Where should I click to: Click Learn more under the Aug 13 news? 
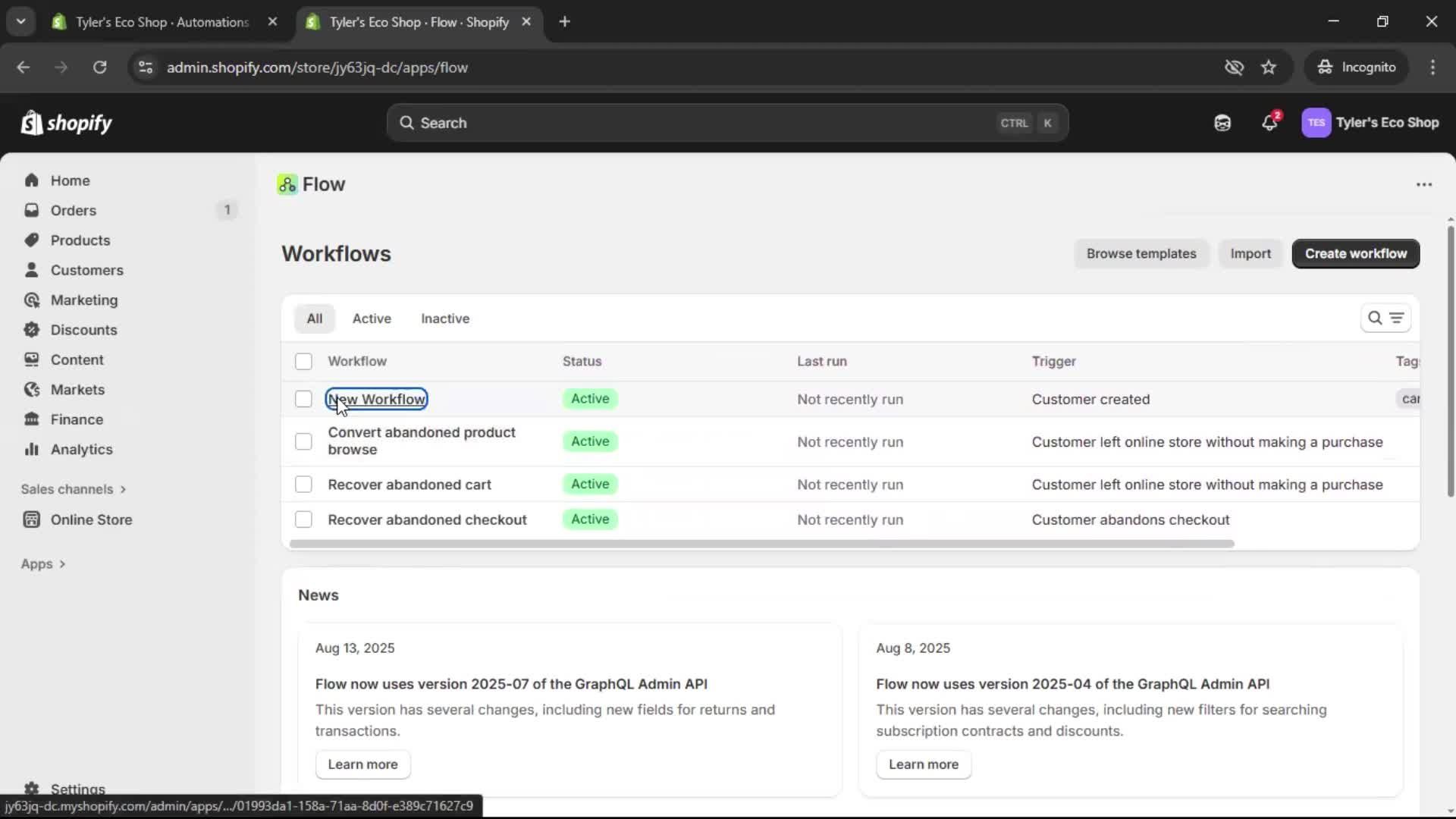362,764
